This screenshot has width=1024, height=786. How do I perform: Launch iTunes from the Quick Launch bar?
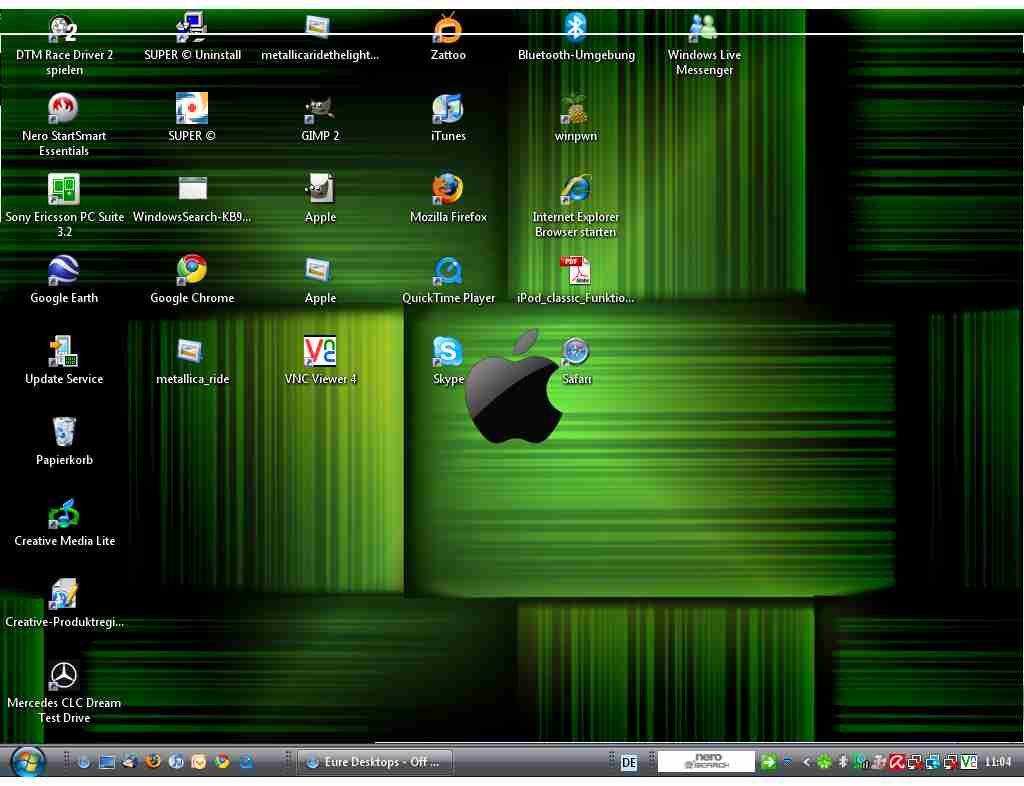[x=176, y=762]
